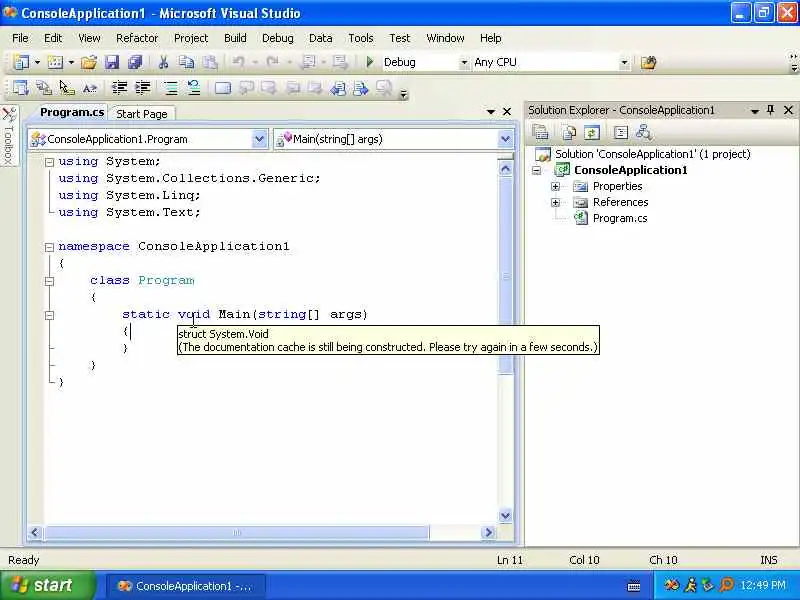
Task: Expand the Properties node
Action: click(x=556, y=187)
